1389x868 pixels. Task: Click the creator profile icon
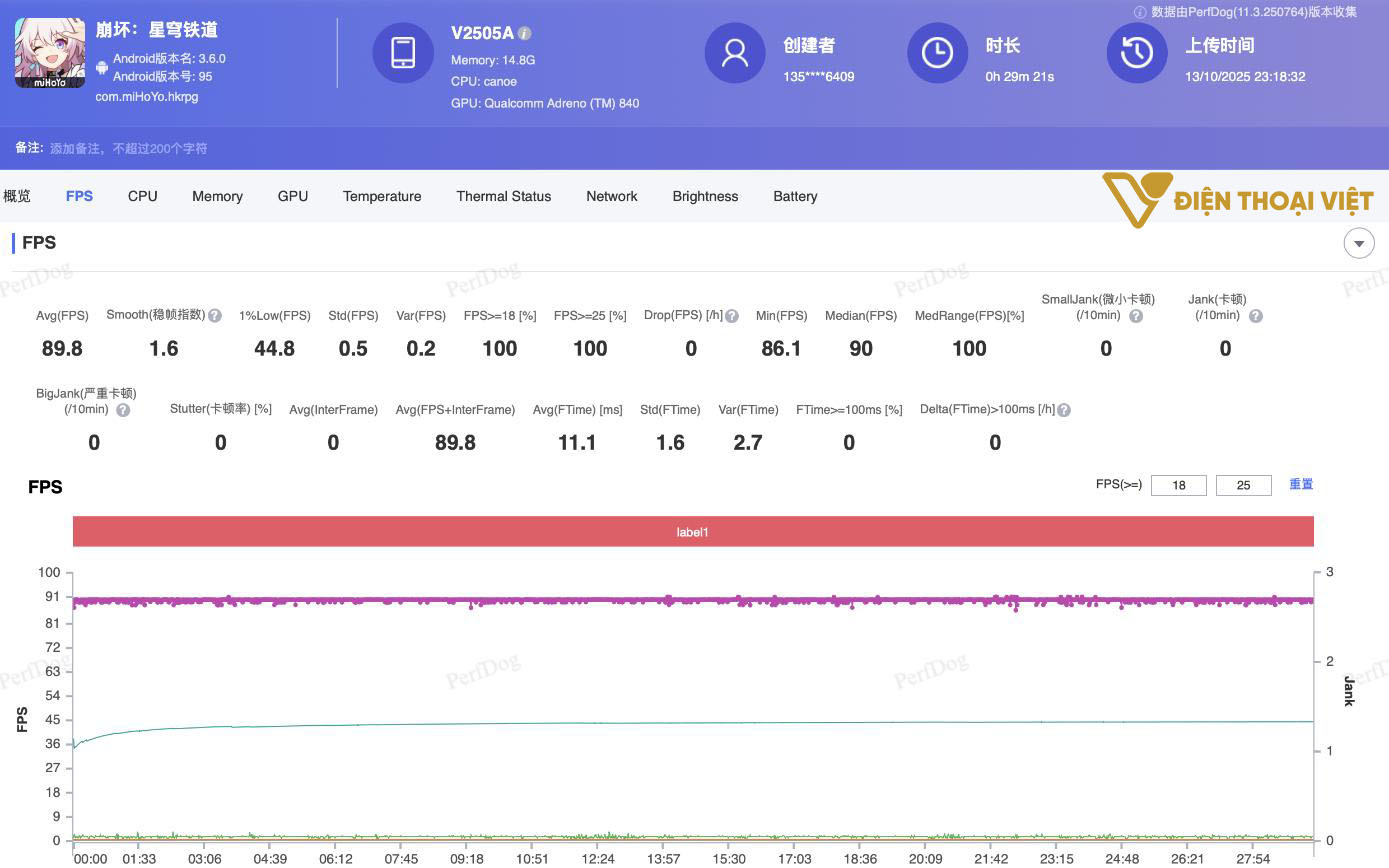pyautogui.click(x=735, y=54)
